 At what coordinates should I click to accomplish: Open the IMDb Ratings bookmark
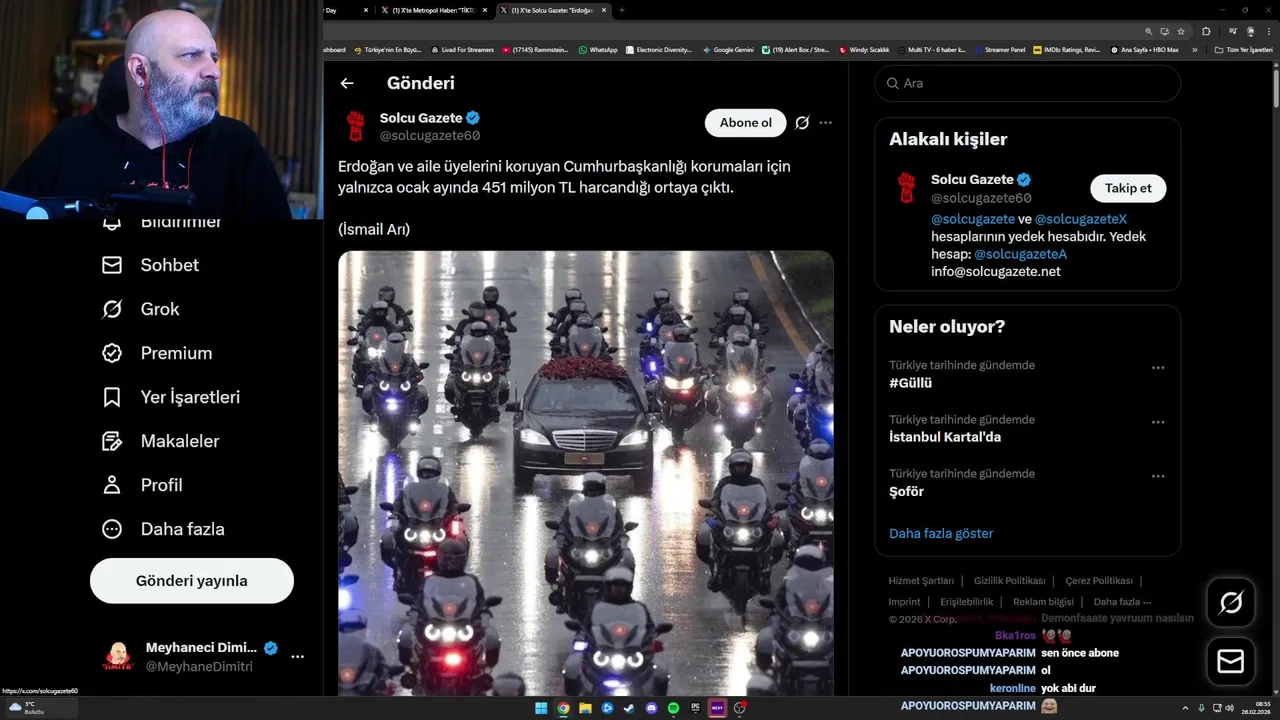point(1067,49)
